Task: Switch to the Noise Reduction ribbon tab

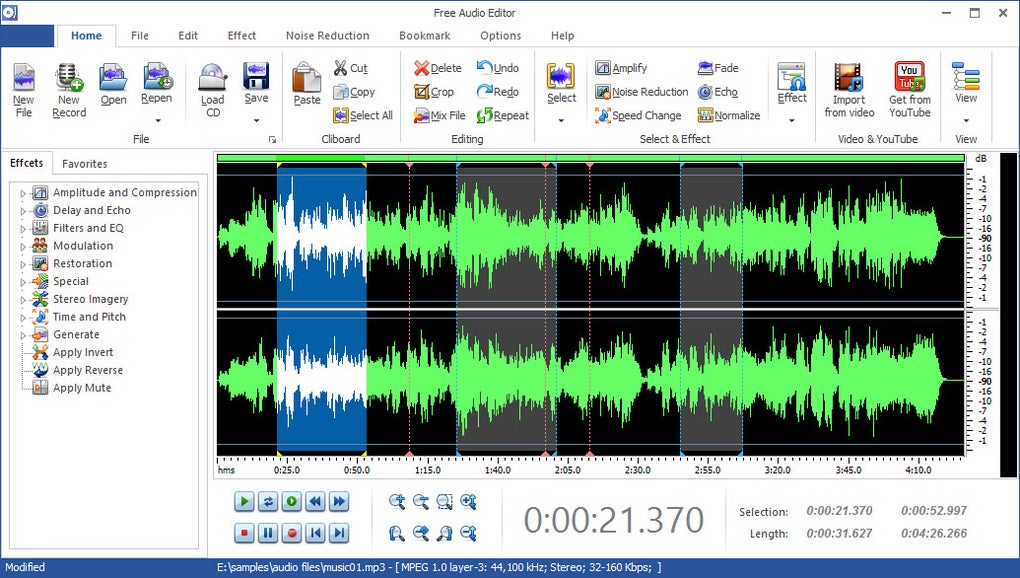Action: coord(327,35)
